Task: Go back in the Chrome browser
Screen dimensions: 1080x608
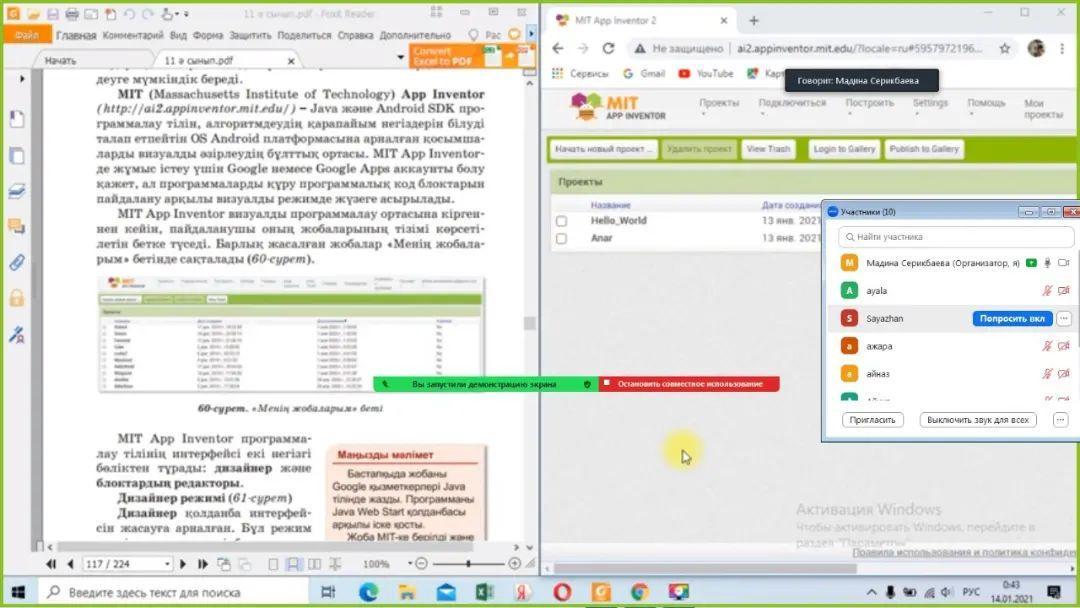Action: [x=558, y=48]
